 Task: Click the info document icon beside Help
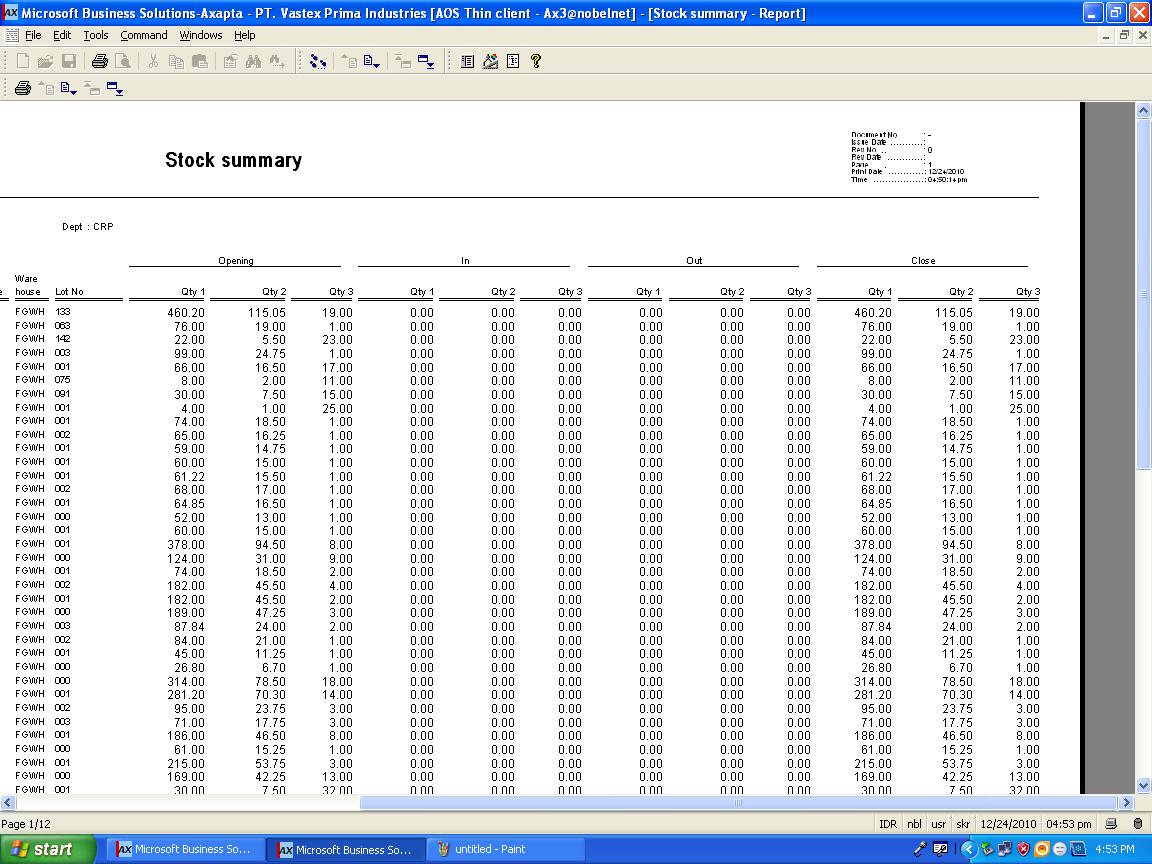pos(513,62)
